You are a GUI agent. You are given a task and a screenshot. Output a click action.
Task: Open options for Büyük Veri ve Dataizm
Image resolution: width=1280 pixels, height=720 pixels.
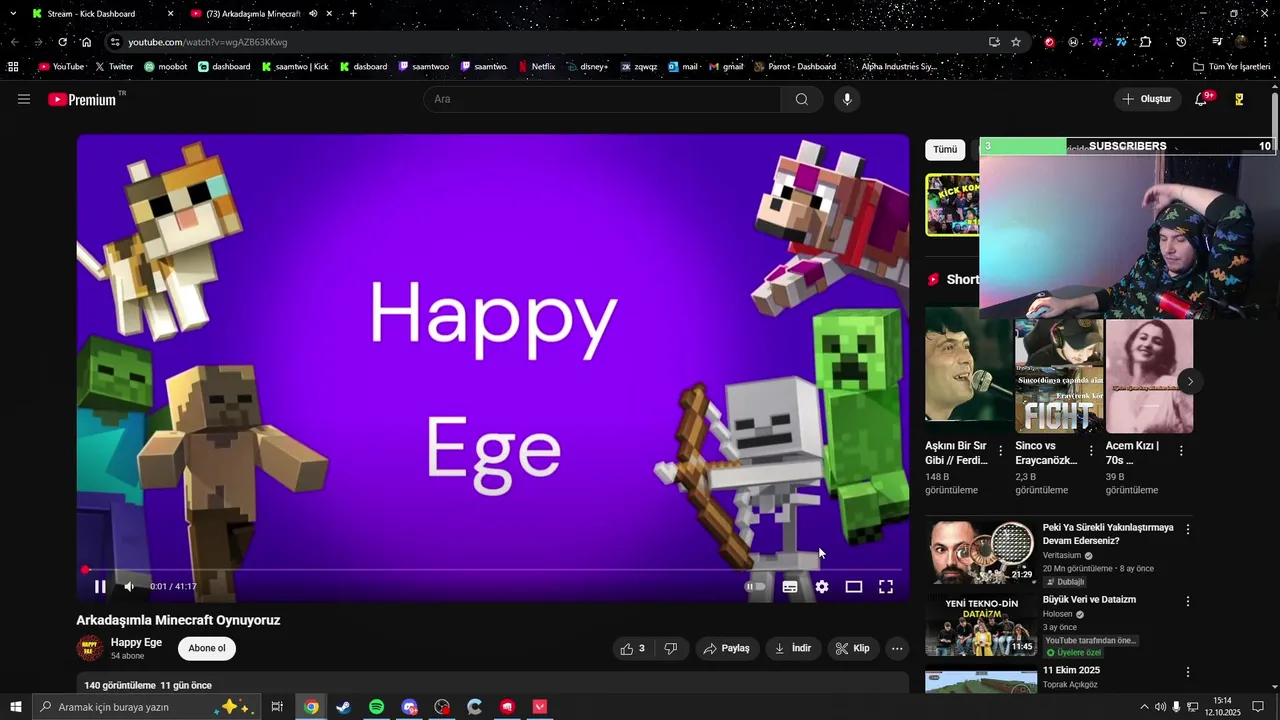(1188, 601)
